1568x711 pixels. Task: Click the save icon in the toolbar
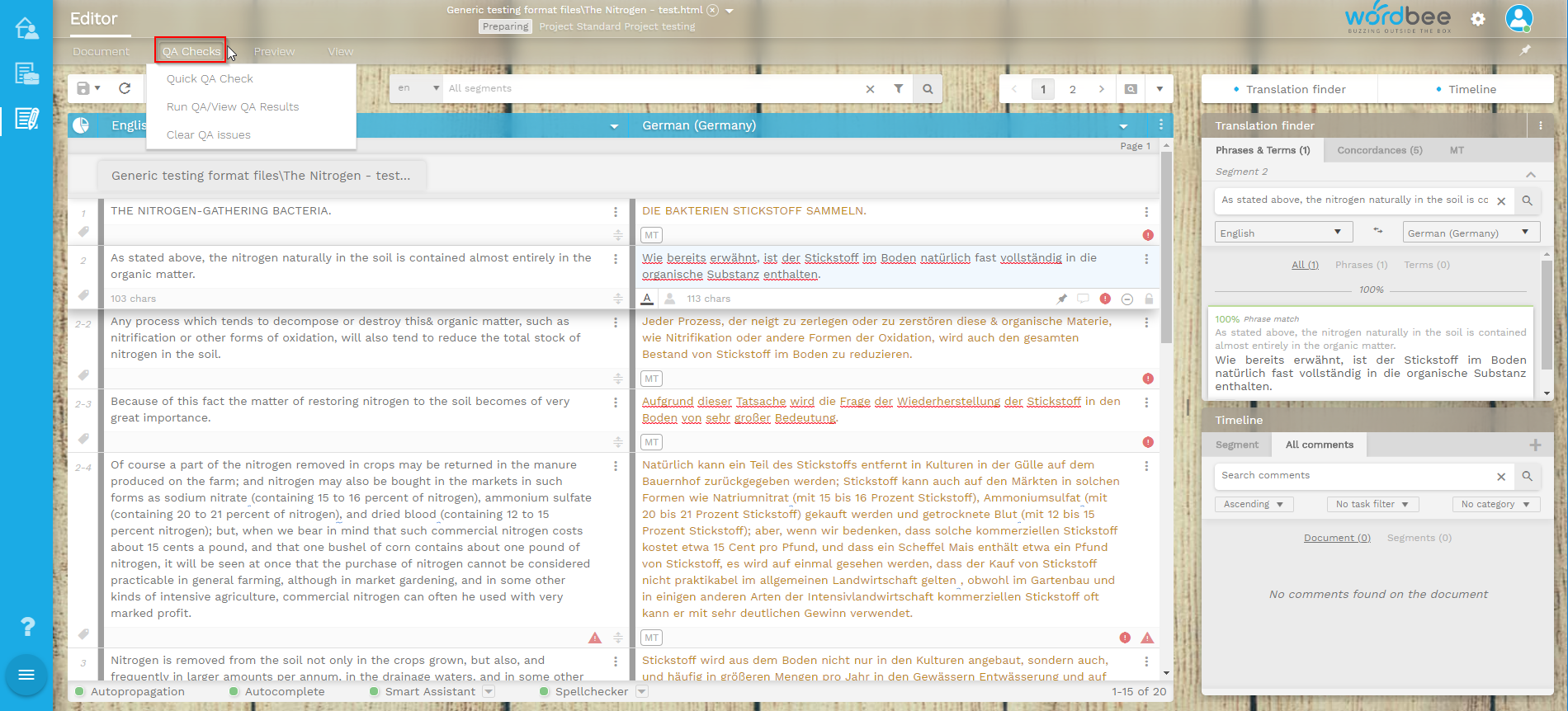[x=83, y=88]
